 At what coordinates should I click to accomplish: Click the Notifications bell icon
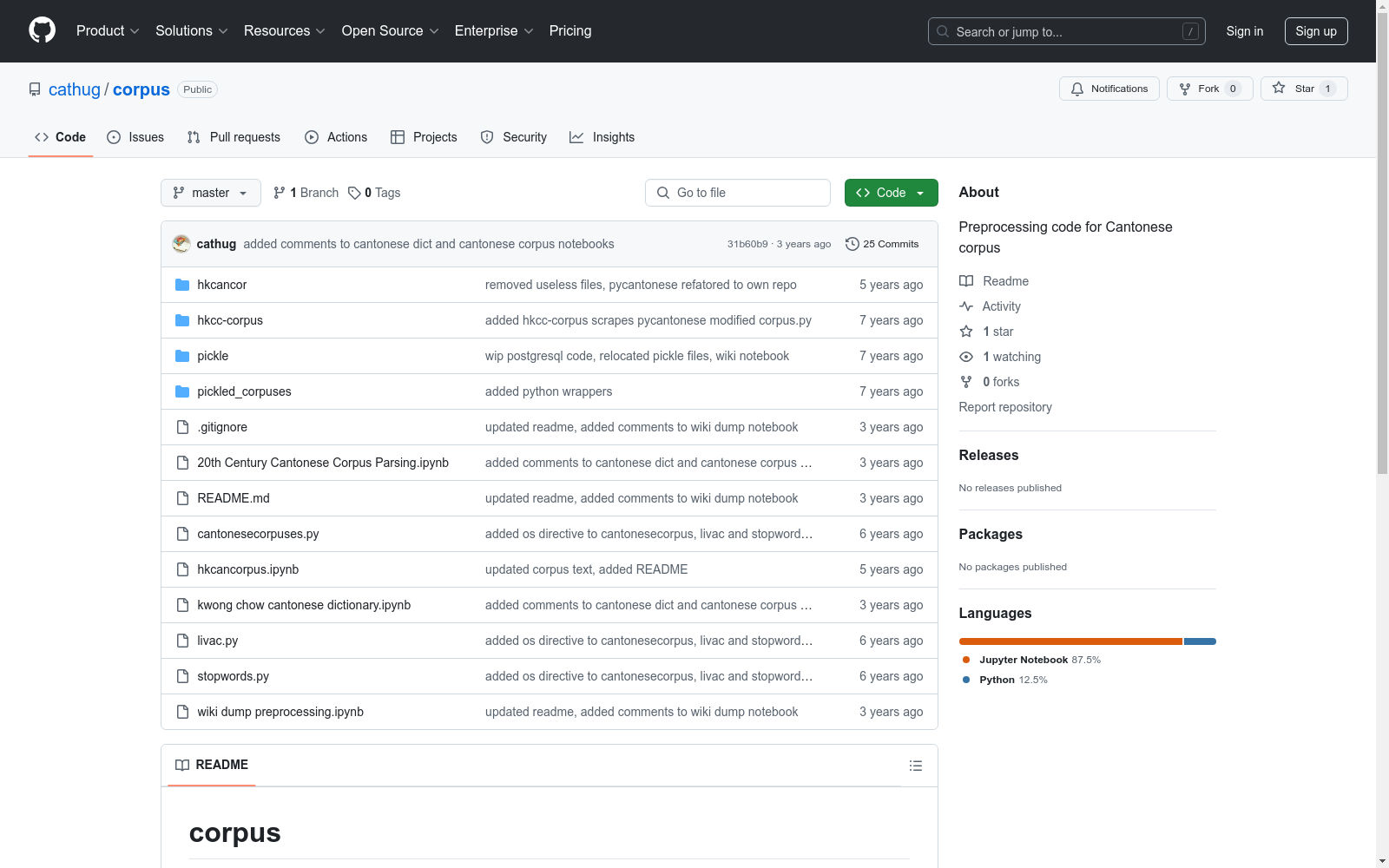tap(1077, 89)
